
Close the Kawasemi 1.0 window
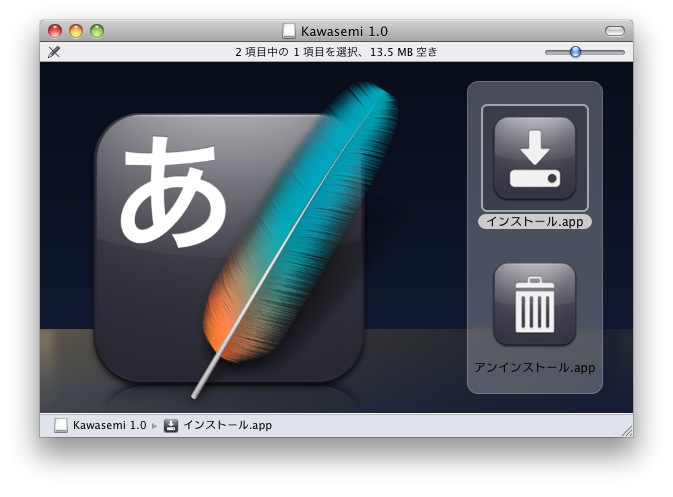(x=55, y=31)
